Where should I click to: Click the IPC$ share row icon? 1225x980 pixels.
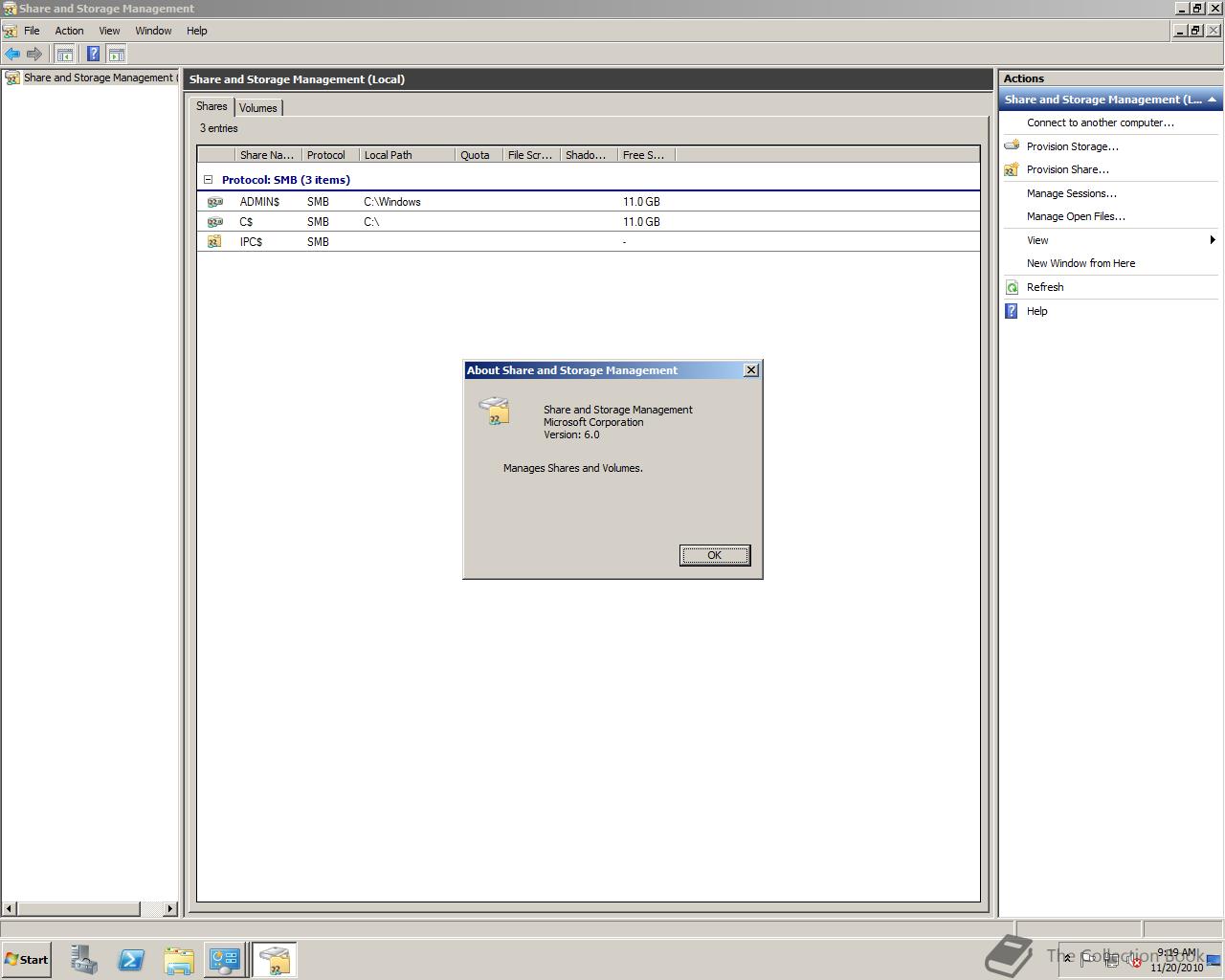[215, 242]
